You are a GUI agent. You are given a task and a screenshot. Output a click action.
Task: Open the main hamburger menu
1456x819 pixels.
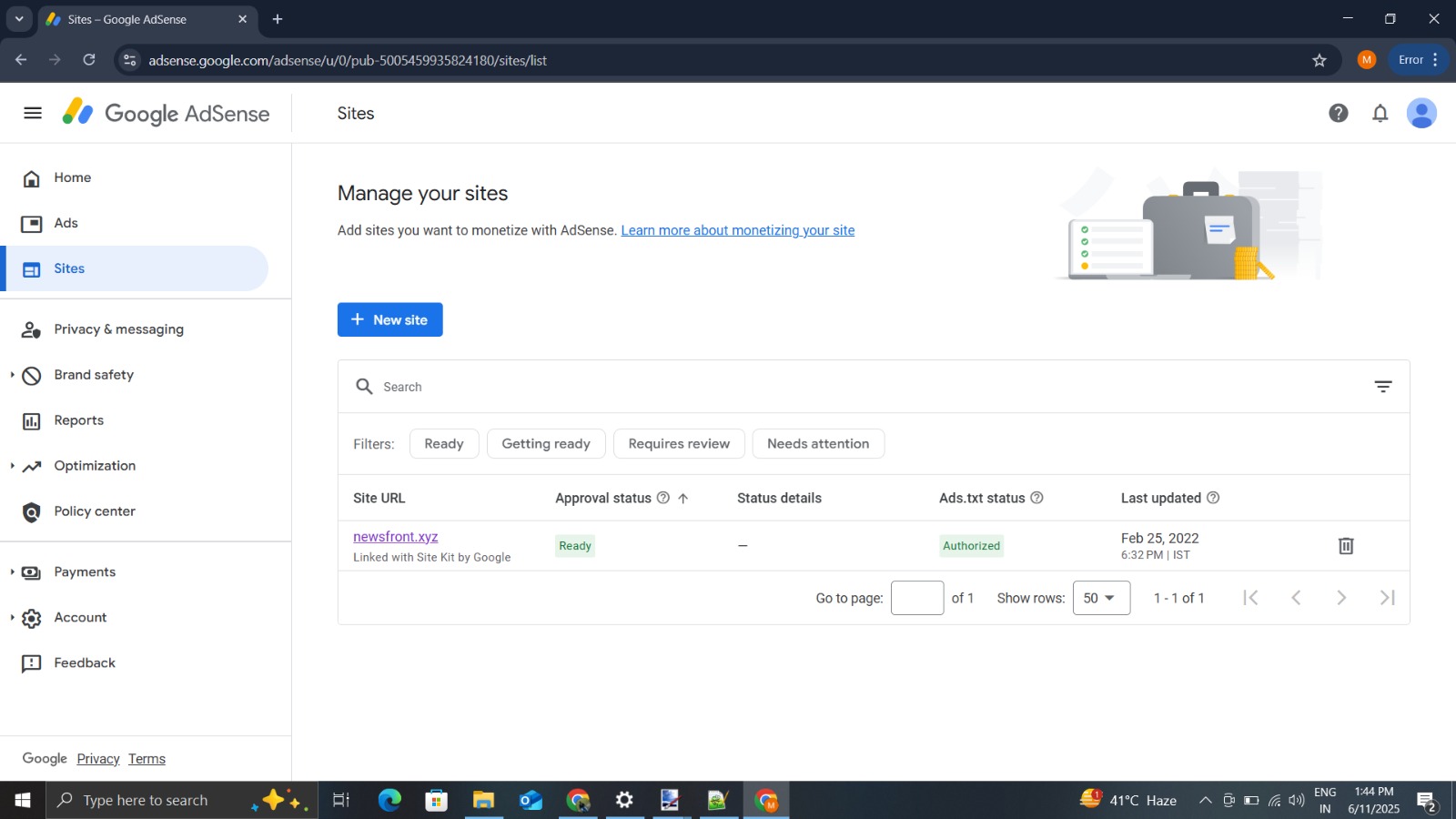33,113
